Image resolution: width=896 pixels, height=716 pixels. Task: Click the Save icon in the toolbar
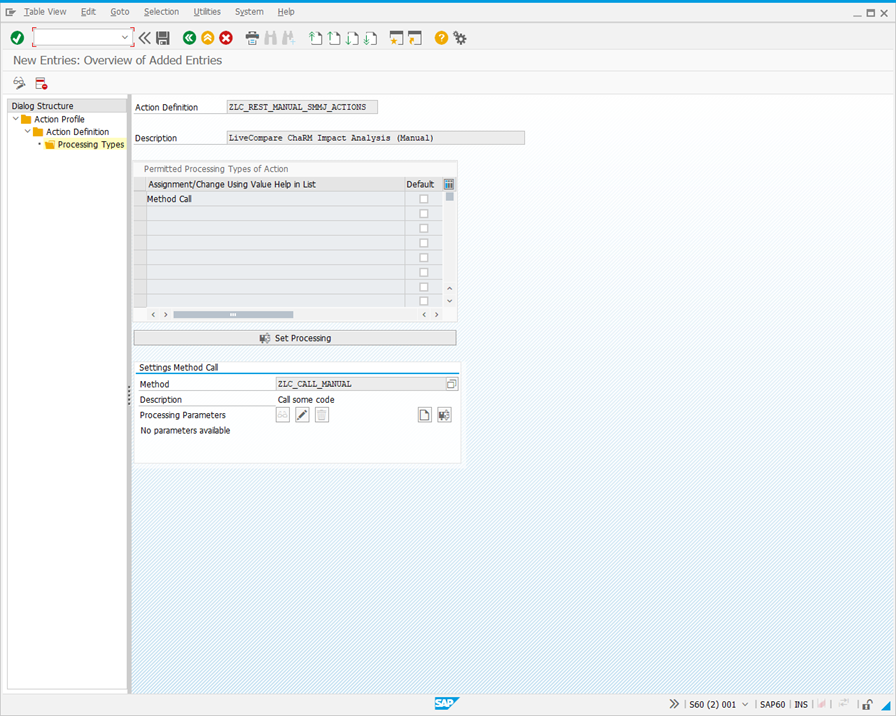pyautogui.click(x=163, y=37)
